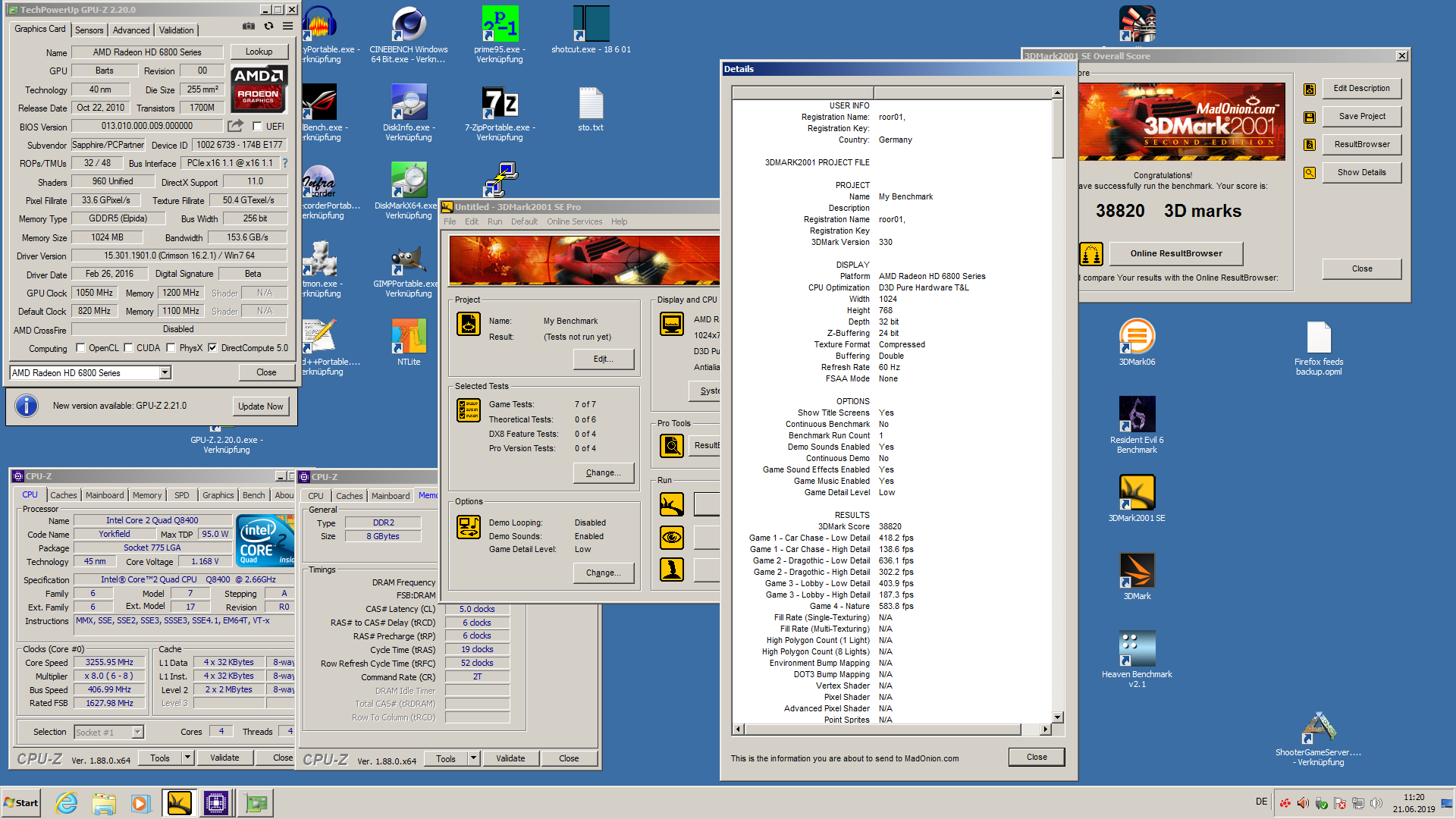Viewport: 1456px width, 819px height.
Task: Expand the Tools dropdown arrow in left CPU-Z
Action: pos(187,758)
